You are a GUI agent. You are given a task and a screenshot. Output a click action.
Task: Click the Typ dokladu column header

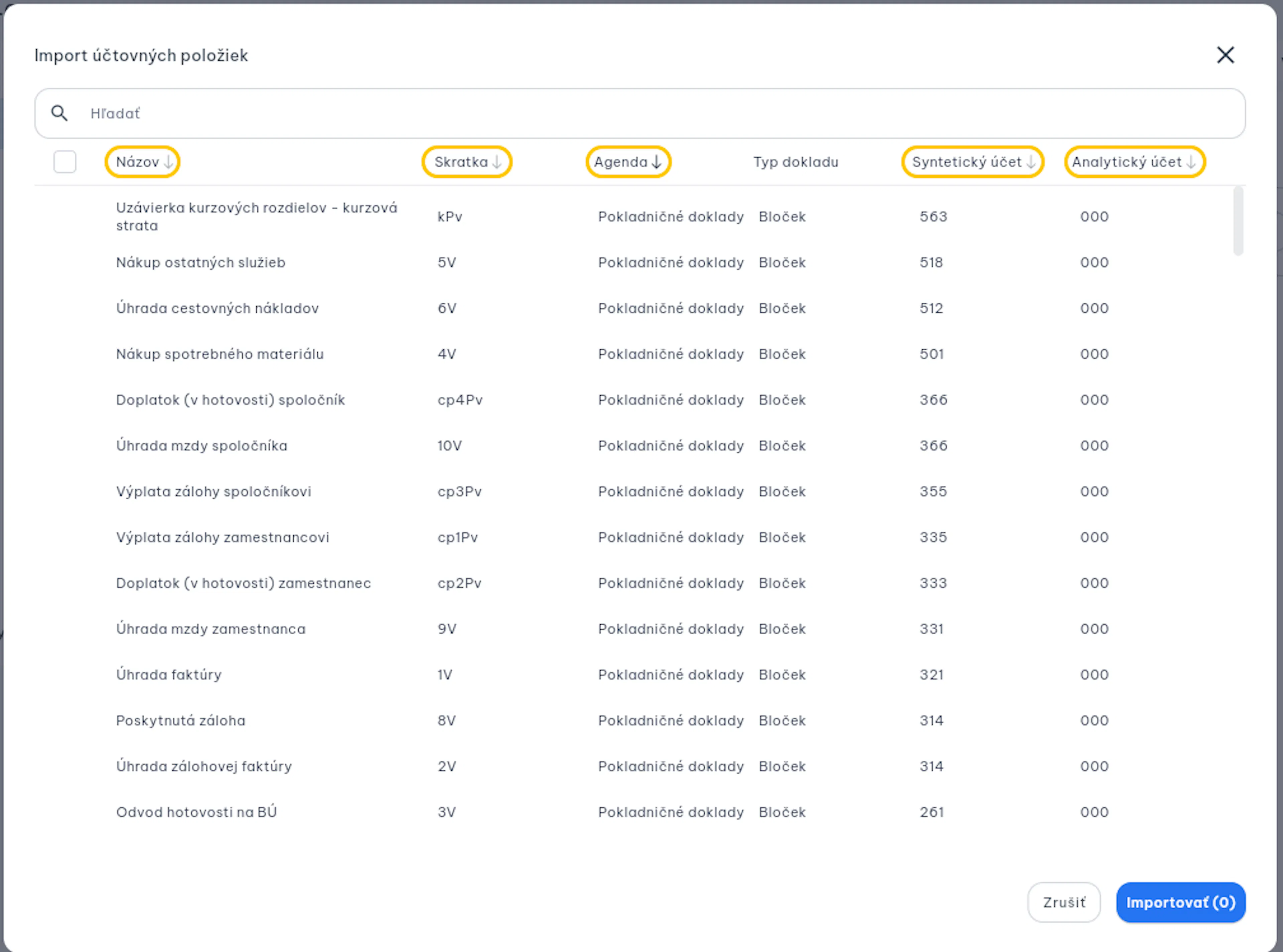coord(796,162)
